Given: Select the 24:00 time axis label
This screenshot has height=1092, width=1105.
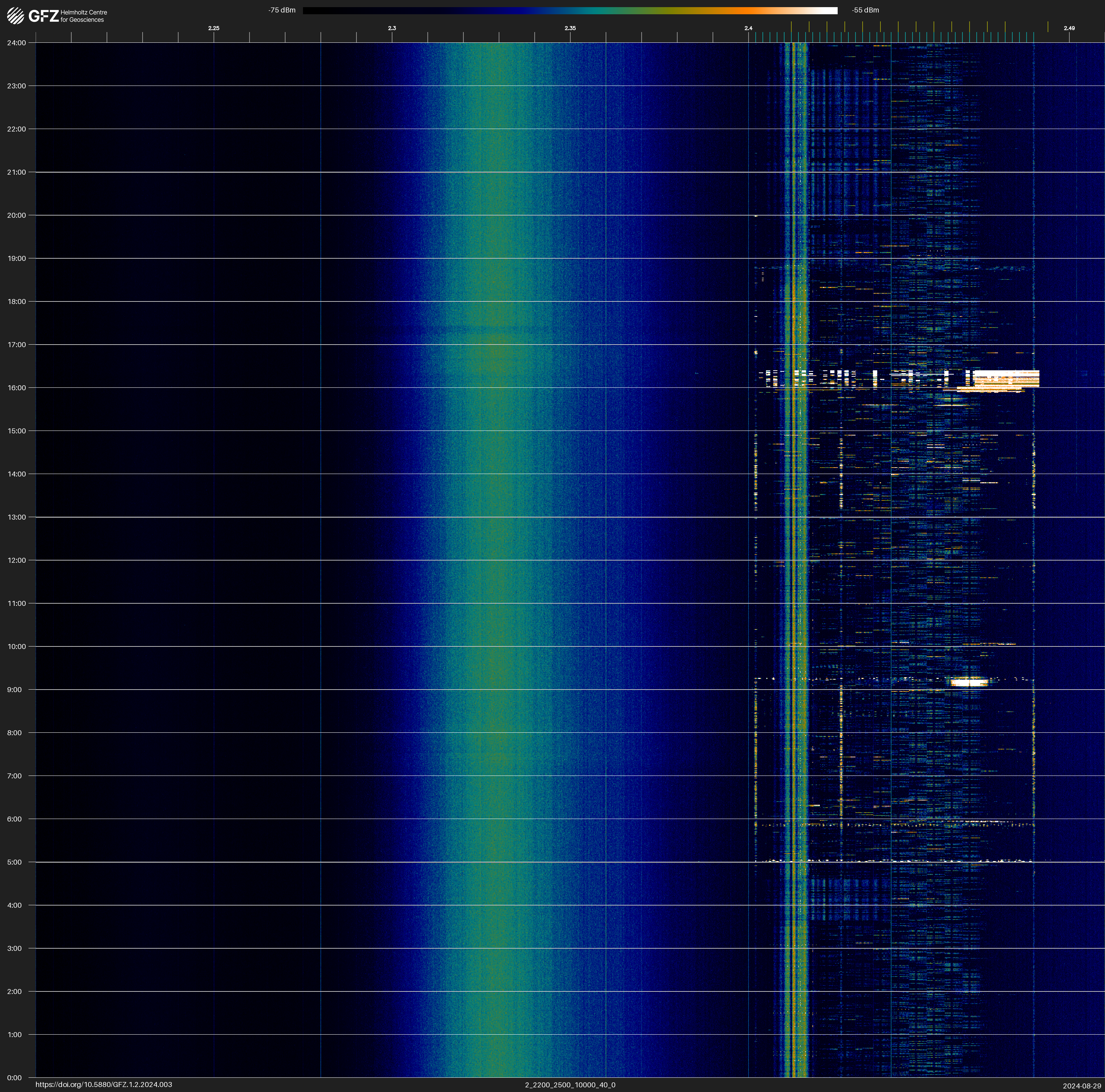Looking at the screenshot, I should (17, 43).
